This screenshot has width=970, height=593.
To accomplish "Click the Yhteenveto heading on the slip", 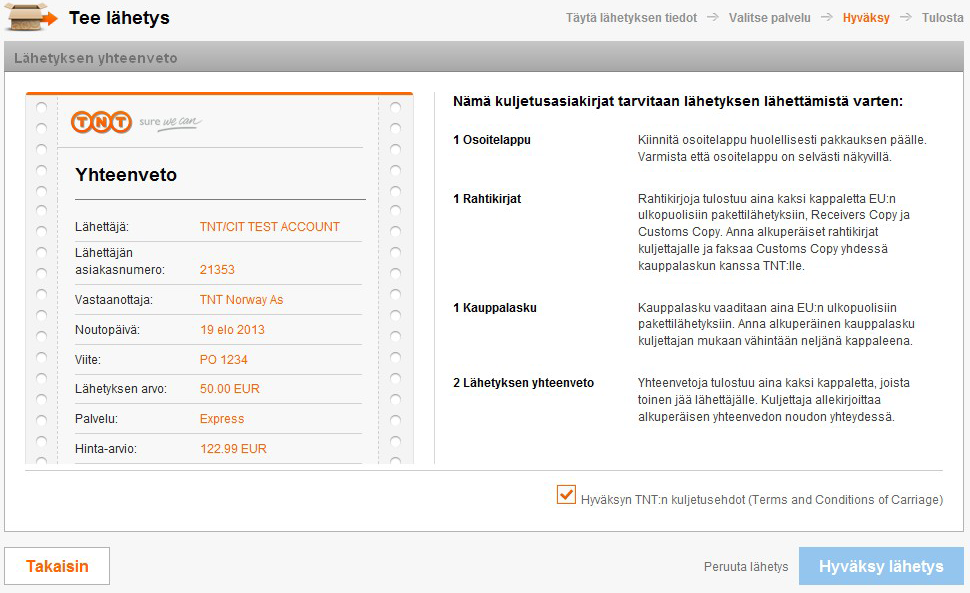I will click(x=126, y=175).
